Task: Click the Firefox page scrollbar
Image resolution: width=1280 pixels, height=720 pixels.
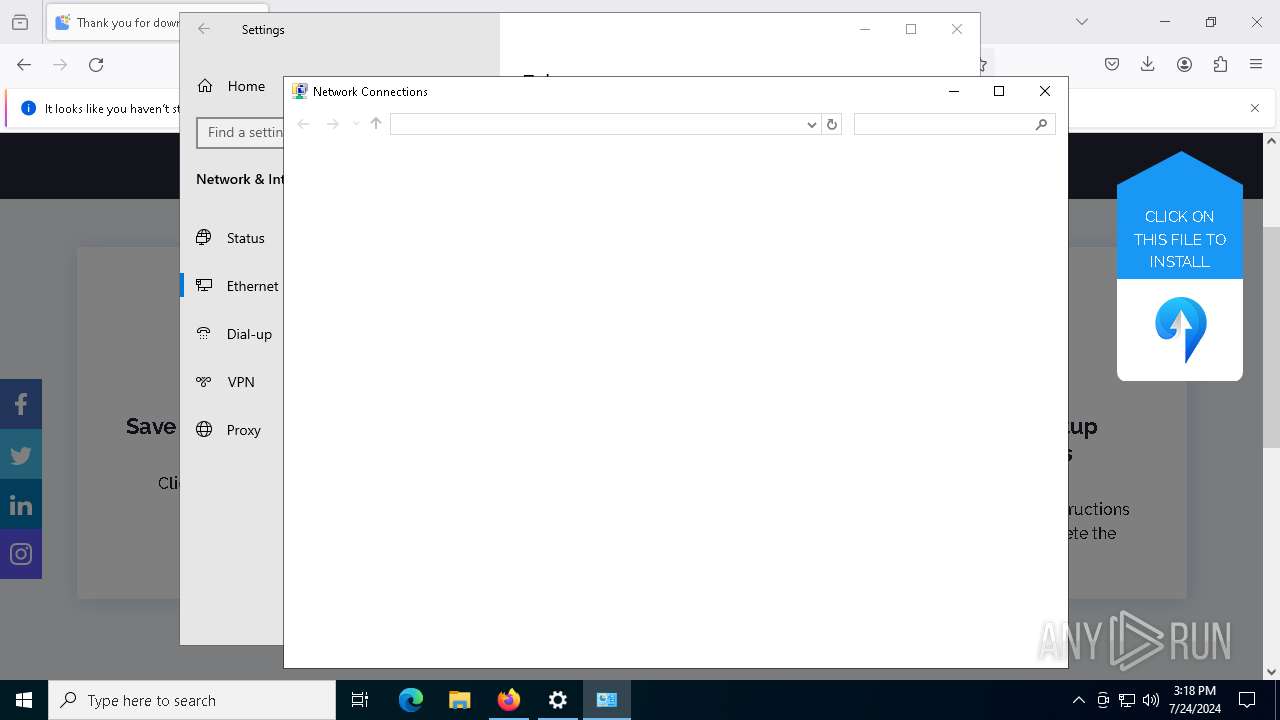Action: pyautogui.click(x=1272, y=337)
